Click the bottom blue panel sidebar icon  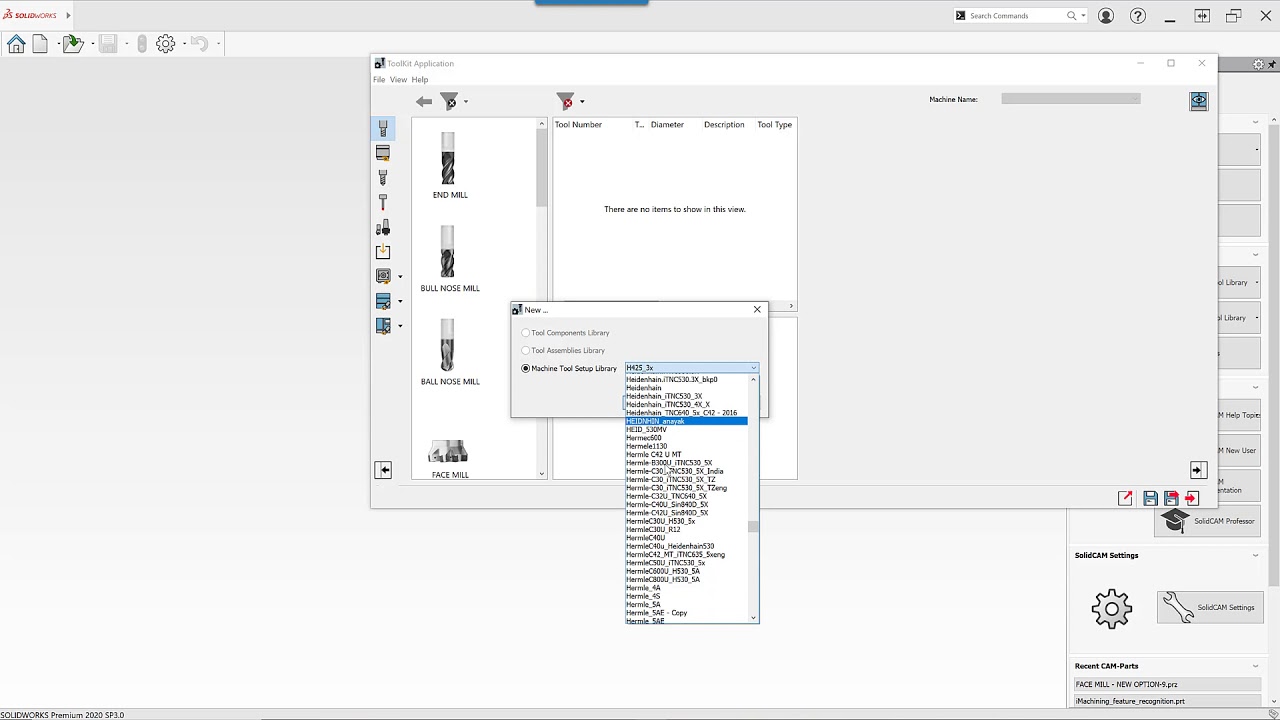tap(383, 326)
